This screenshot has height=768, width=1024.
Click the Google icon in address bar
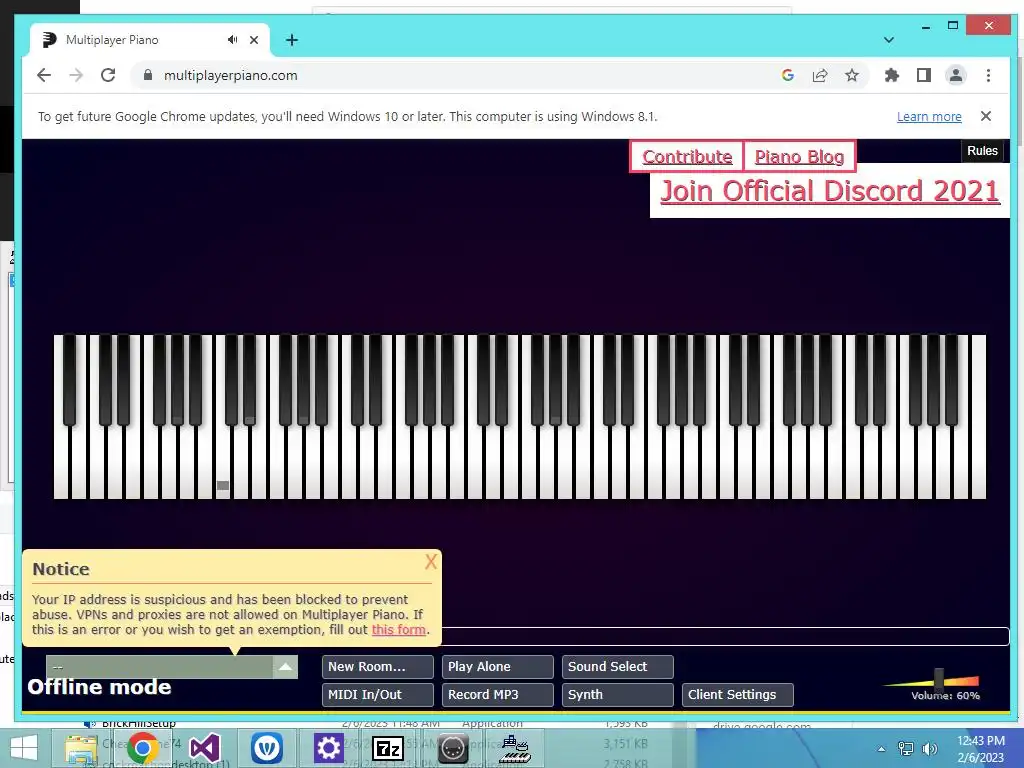point(788,75)
